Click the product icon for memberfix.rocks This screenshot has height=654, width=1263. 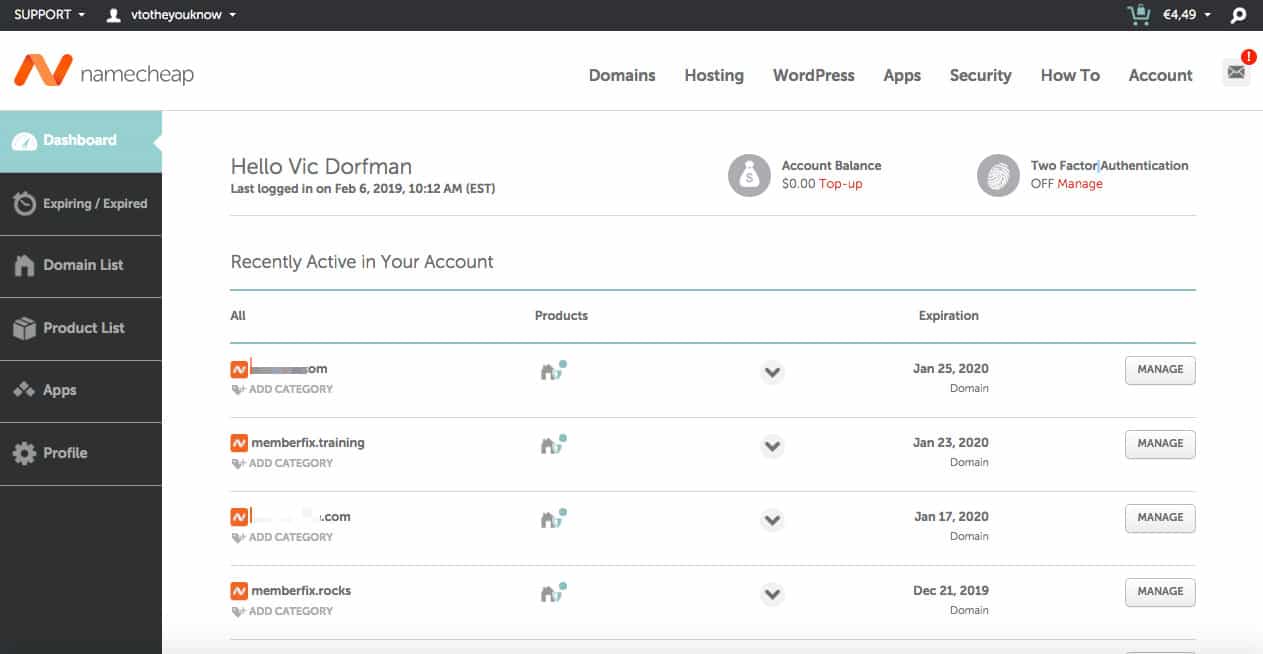(552, 593)
